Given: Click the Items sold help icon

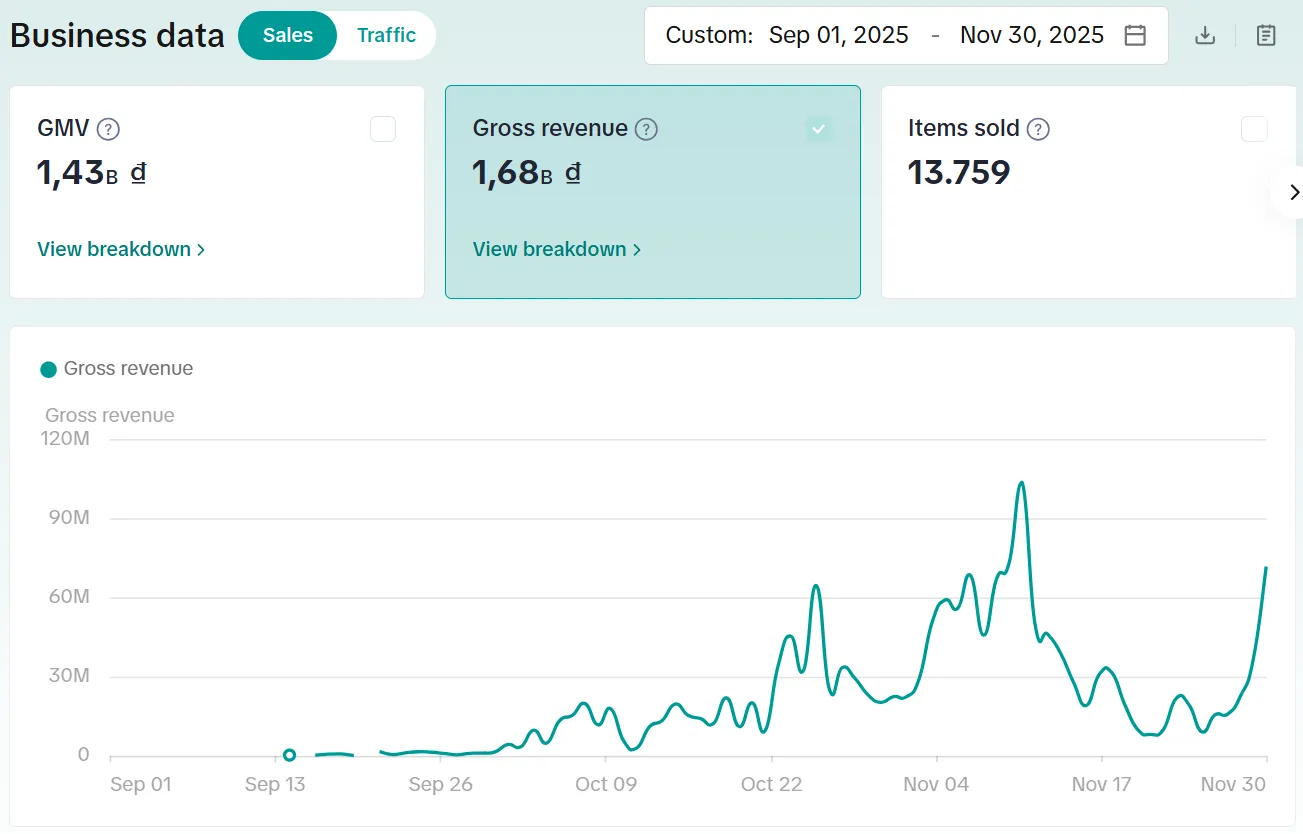Looking at the screenshot, I should tap(1039, 129).
